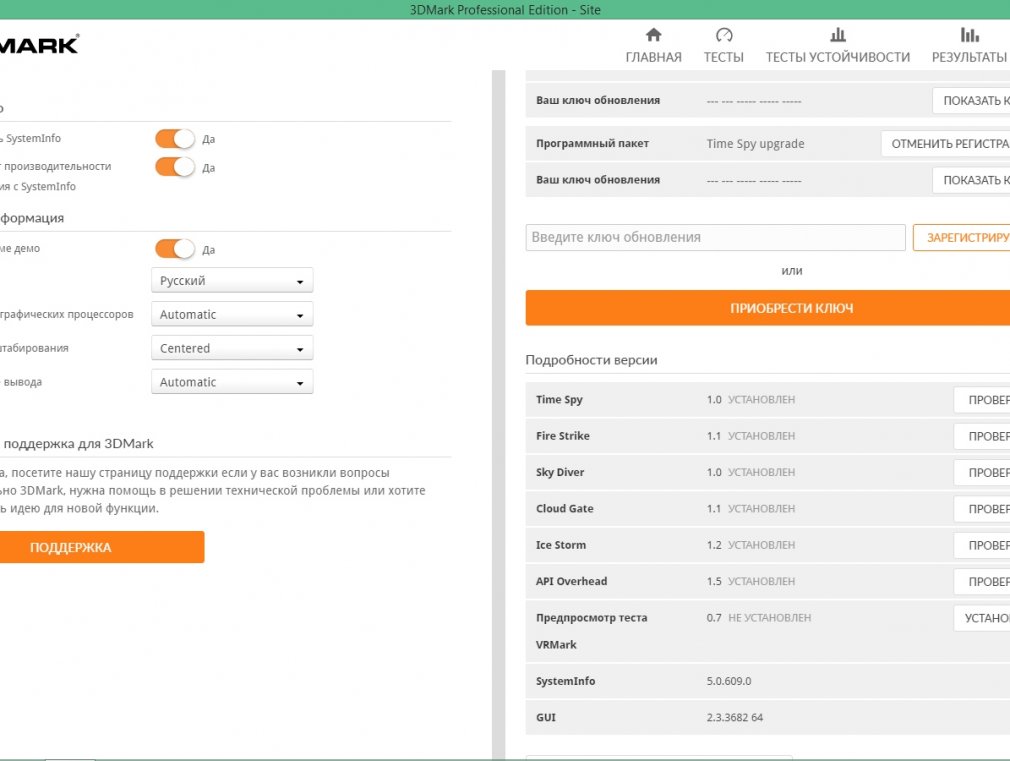Screen dimensions: 1010x761
Task: Check for updates in Sky Diver row
Action: tap(982, 472)
